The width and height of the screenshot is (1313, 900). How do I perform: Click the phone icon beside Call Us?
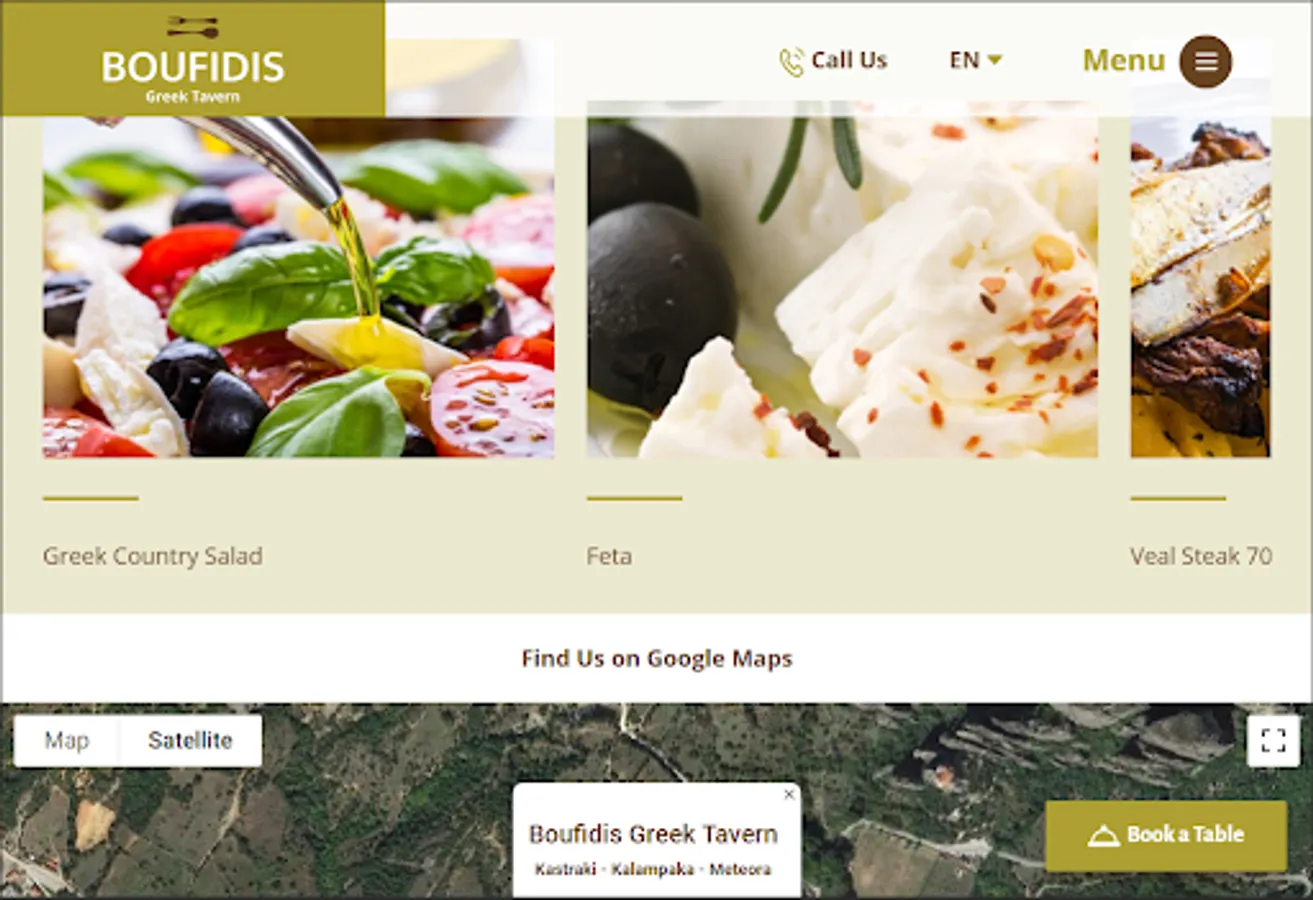[791, 62]
